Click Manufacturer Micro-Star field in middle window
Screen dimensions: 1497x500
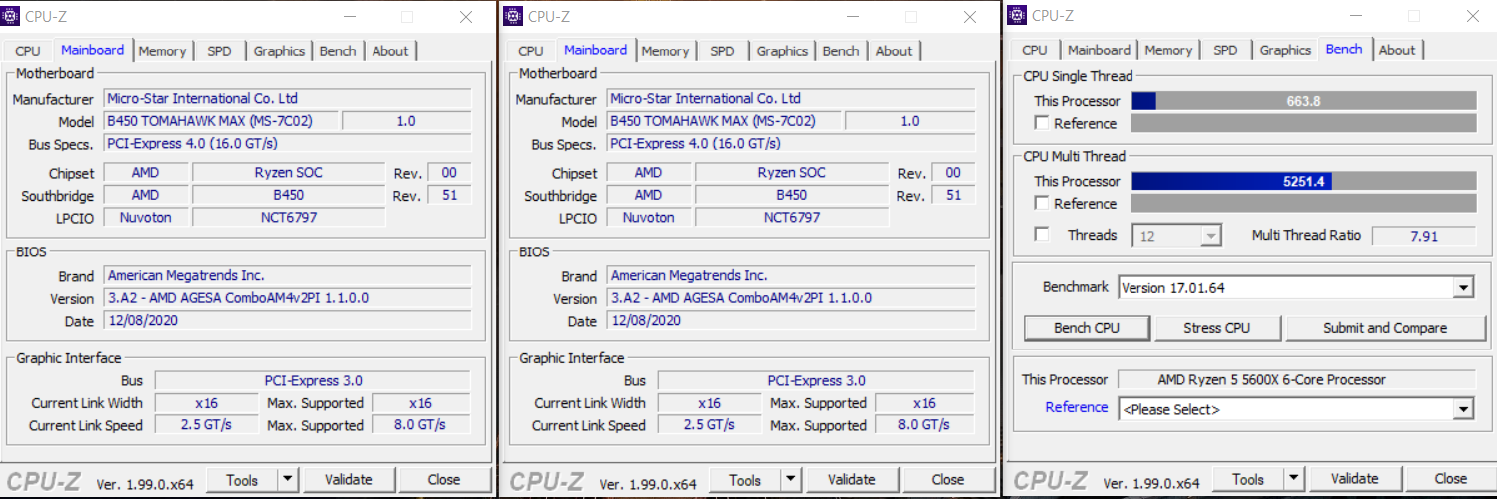(790, 99)
